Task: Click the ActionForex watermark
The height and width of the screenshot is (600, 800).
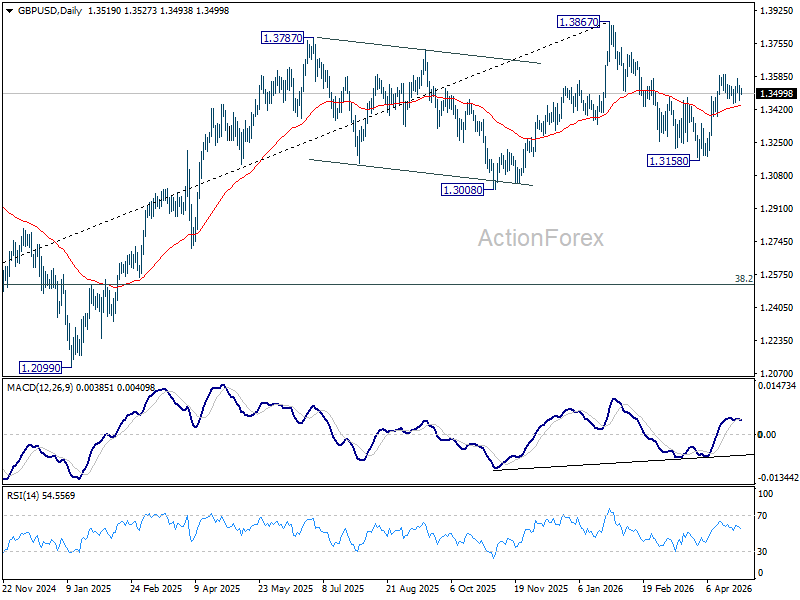Action: click(x=540, y=238)
